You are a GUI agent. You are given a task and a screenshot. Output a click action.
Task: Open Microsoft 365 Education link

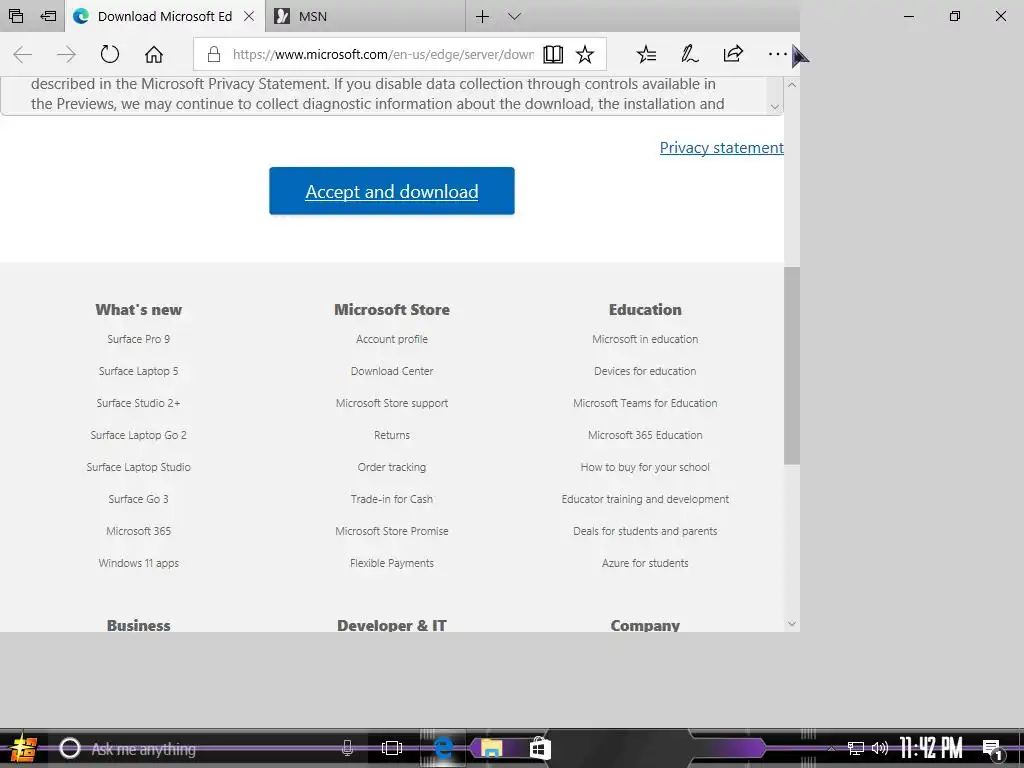pos(645,435)
